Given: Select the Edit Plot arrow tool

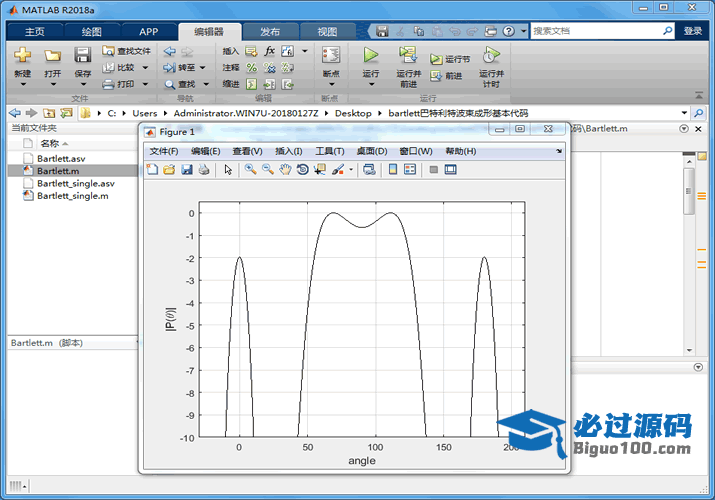Looking at the screenshot, I should 228,170.
